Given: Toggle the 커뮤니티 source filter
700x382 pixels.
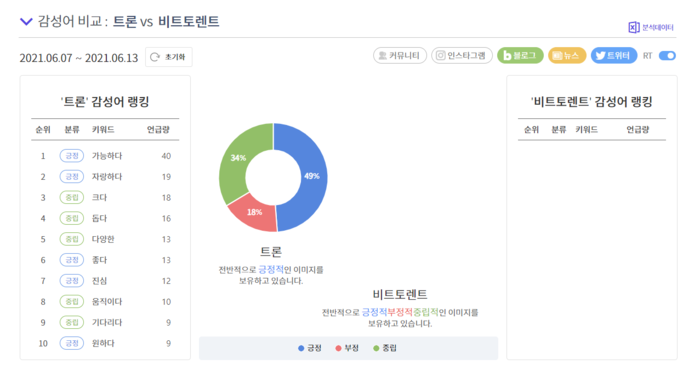Looking at the screenshot, I should click(x=400, y=56).
